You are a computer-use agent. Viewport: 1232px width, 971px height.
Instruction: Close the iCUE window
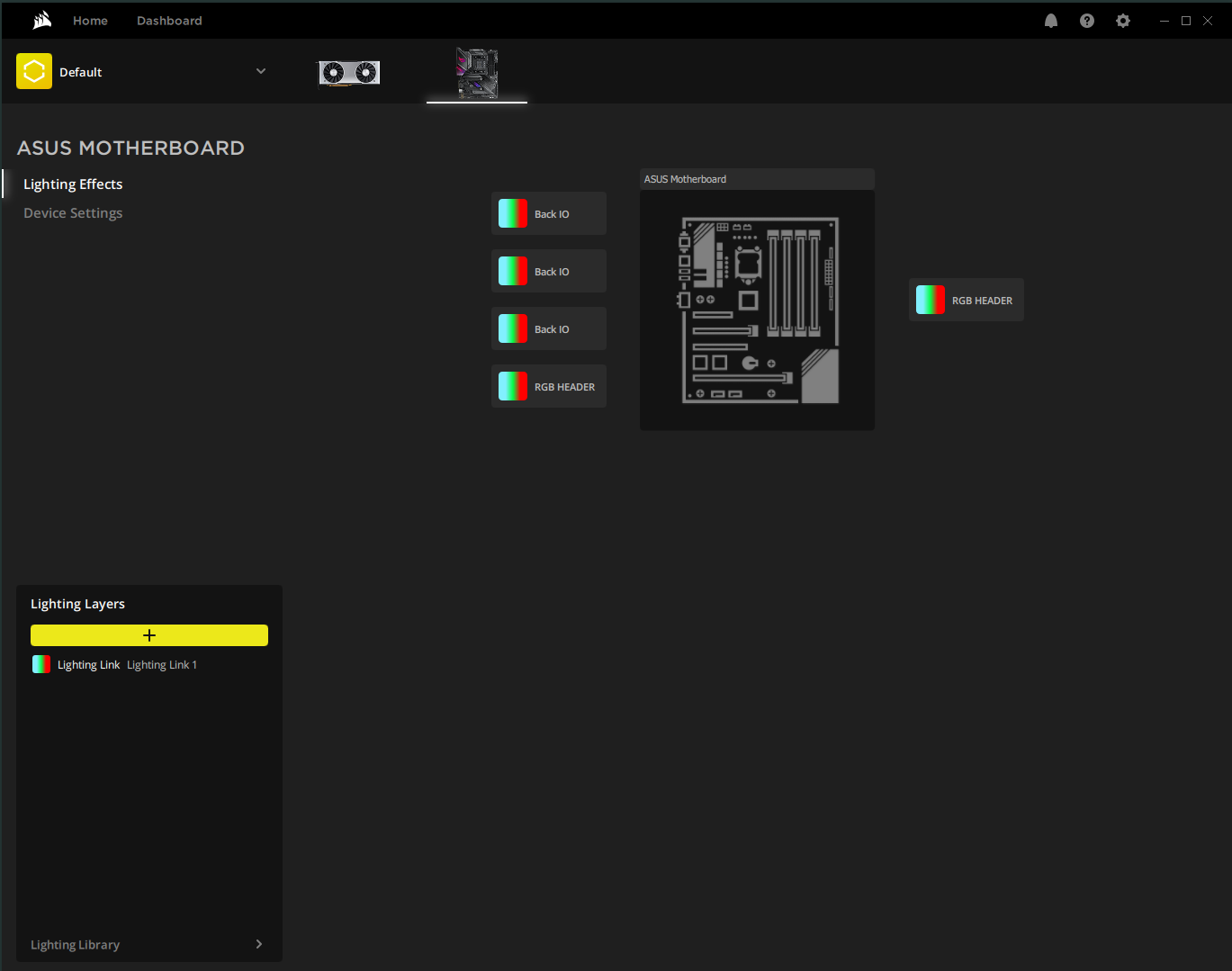tap(1208, 21)
